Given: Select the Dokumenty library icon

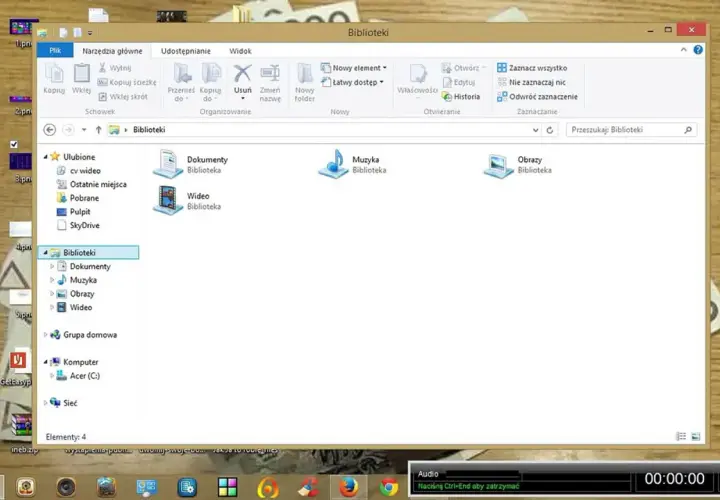Looking at the screenshot, I should pyautogui.click(x=168, y=164).
